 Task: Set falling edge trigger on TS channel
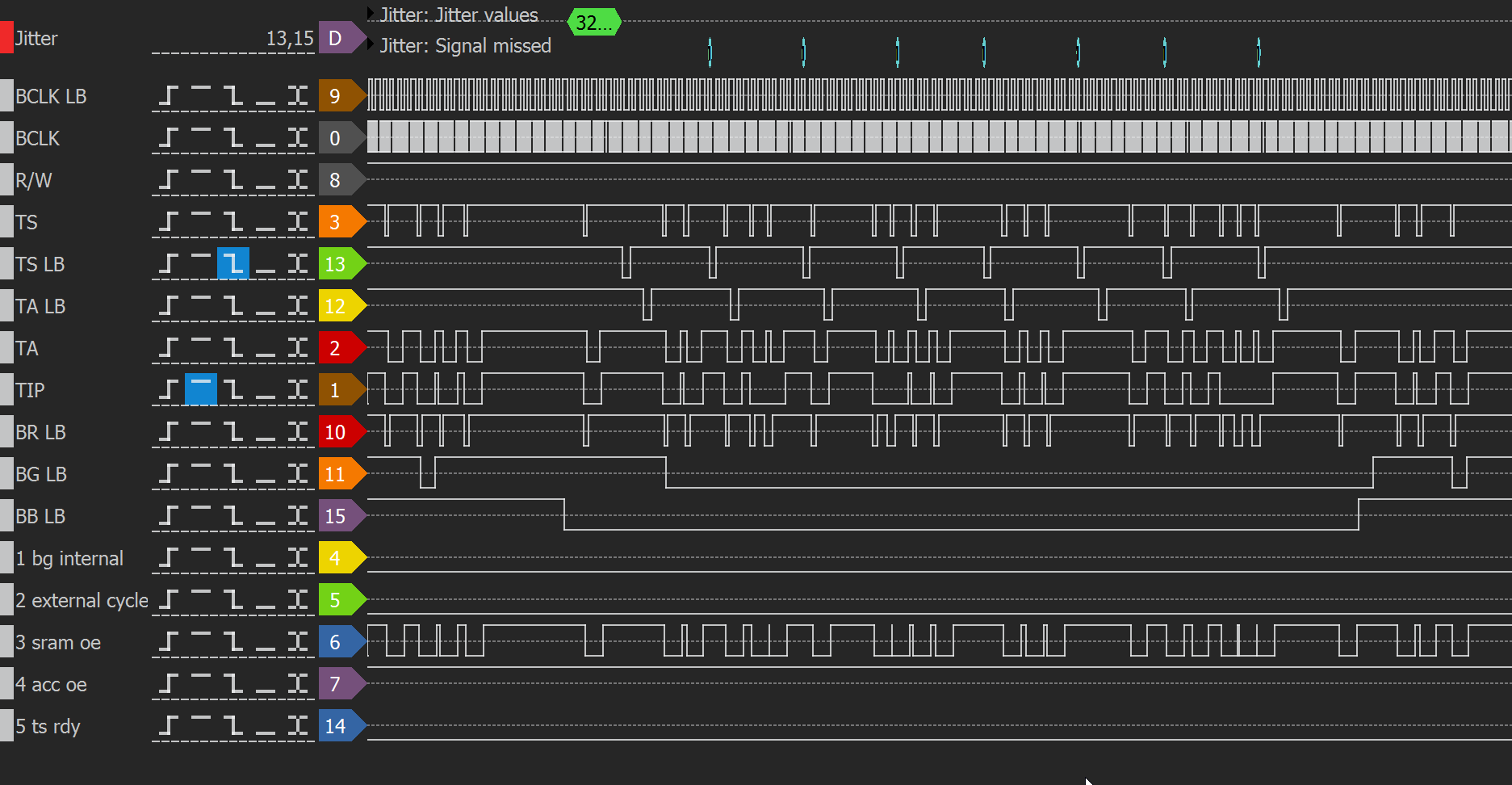pos(233,222)
